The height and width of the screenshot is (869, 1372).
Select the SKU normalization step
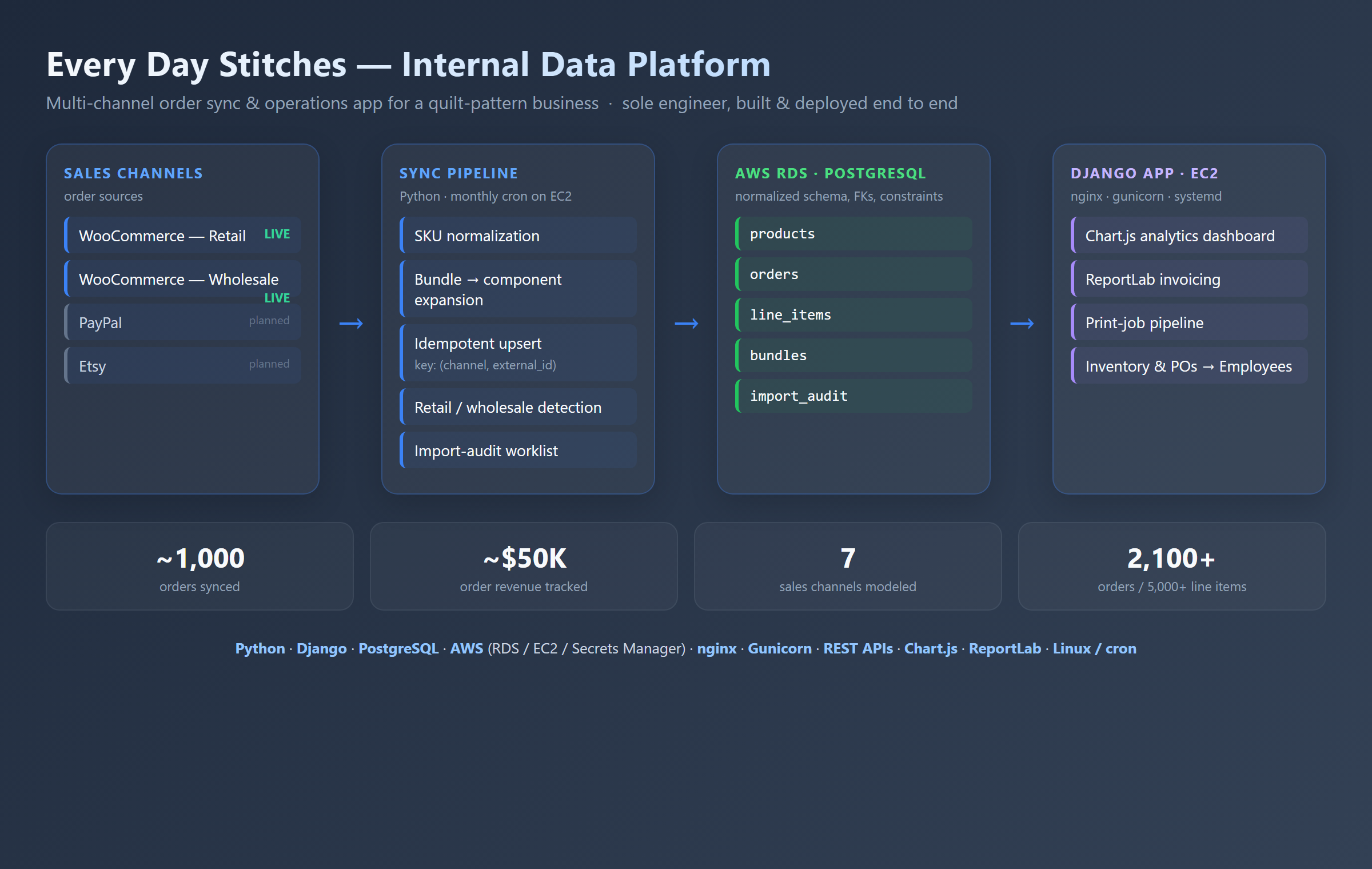click(518, 235)
